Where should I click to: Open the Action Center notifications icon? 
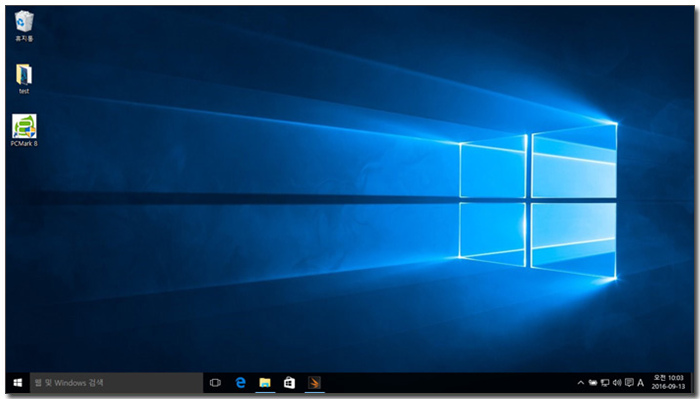(x=629, y=383)
